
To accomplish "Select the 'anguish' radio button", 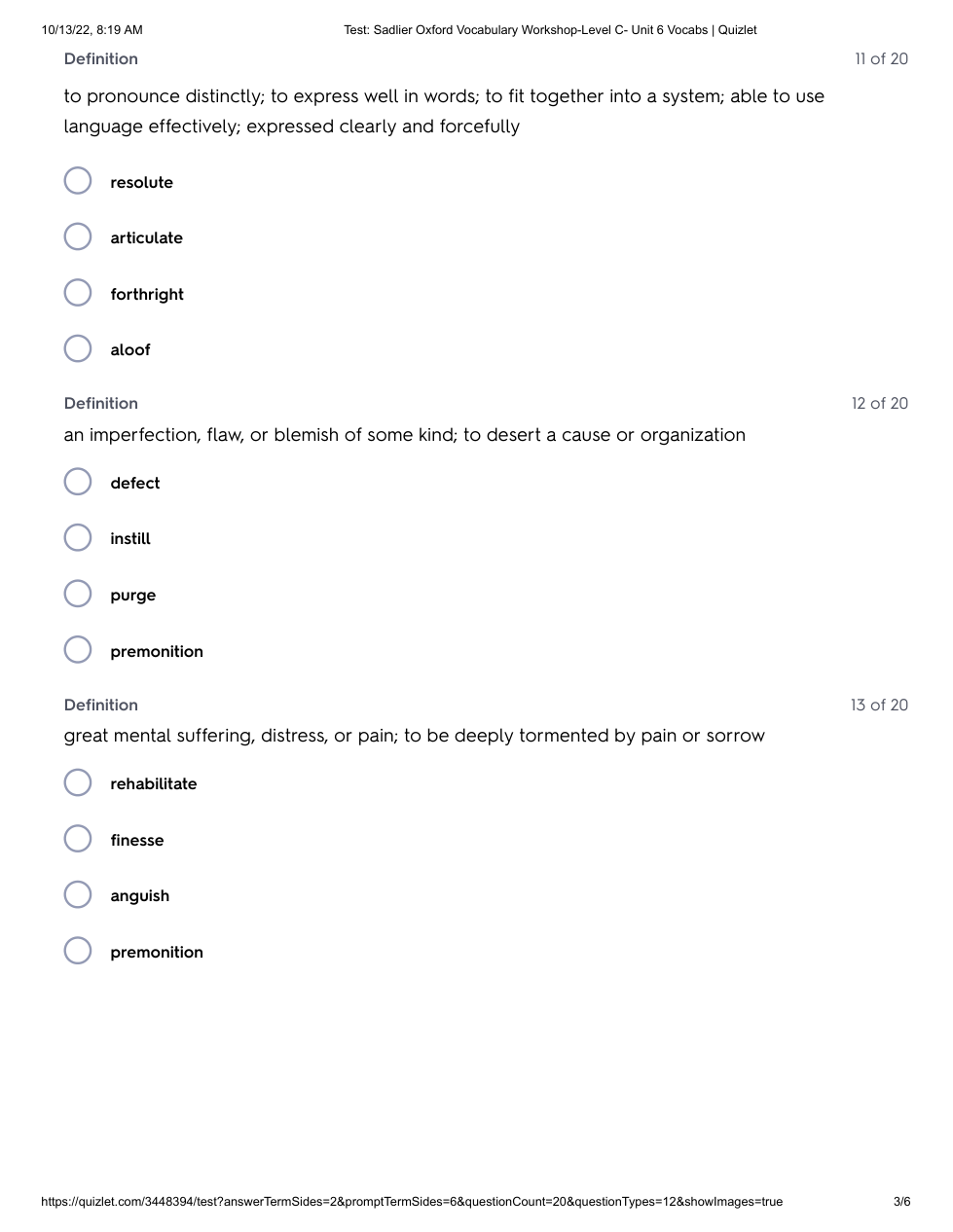I will [78, 895].
